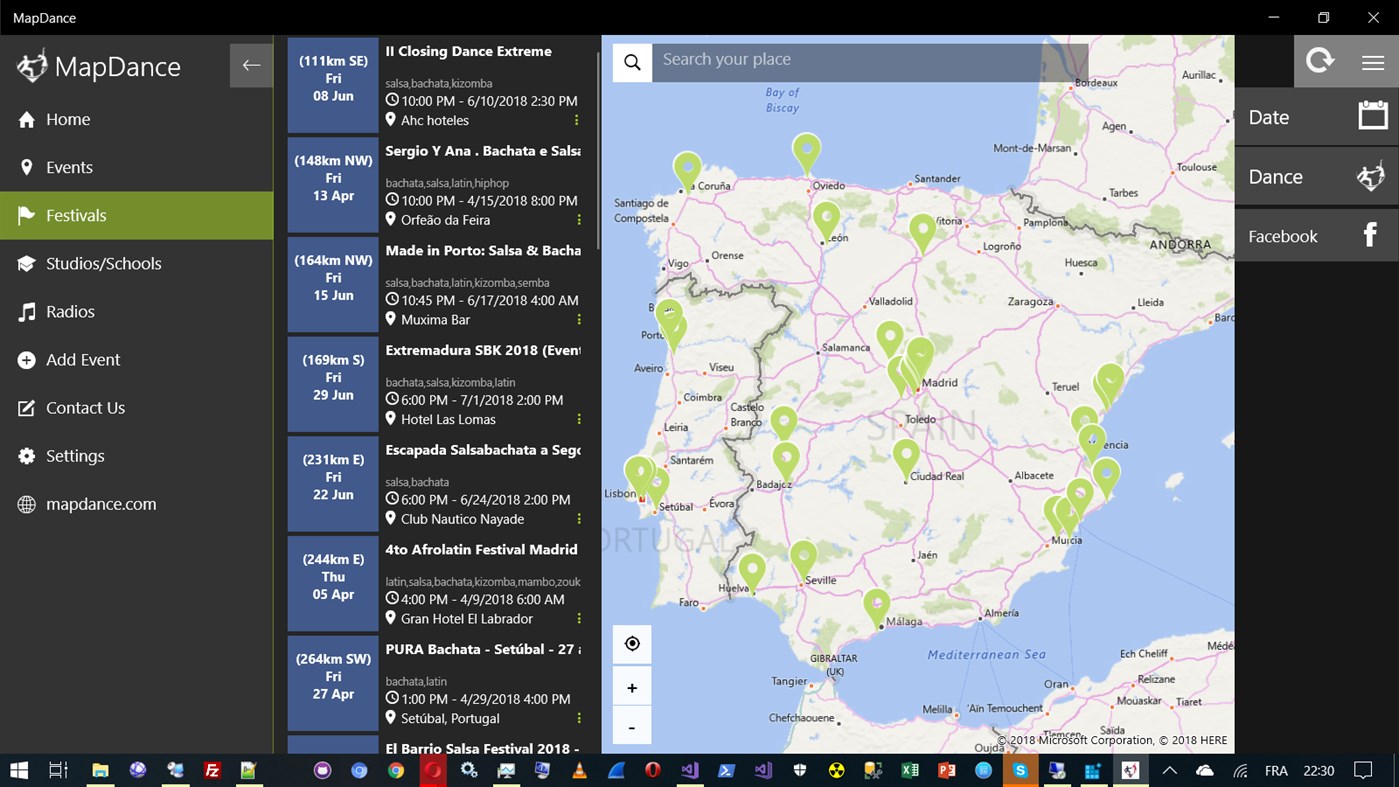This screenshot has width=1399, height=787.
Task: Show hidden system tray icons
Action: pos(1169,770)
